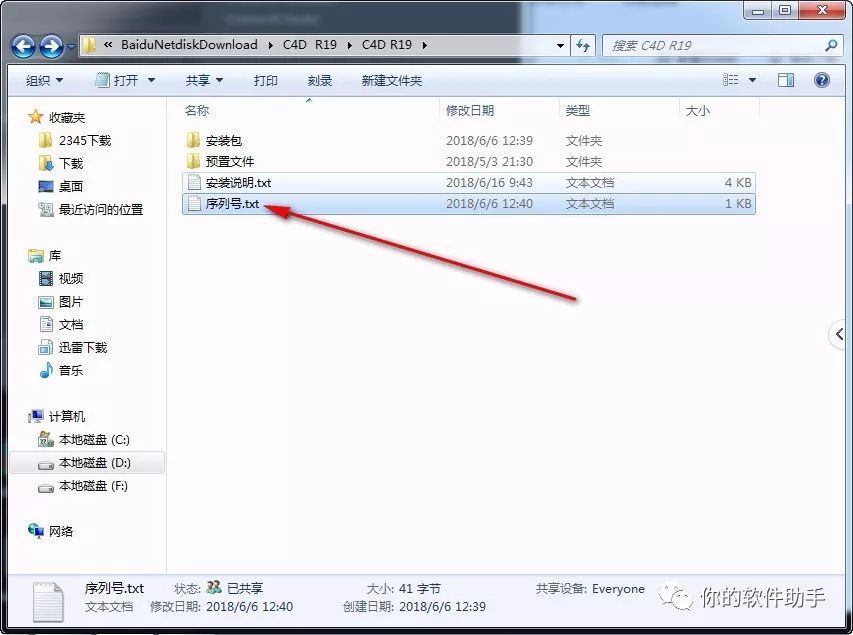The image size is (853, 635).
Task: Click the change view icon
Action: 731,81
